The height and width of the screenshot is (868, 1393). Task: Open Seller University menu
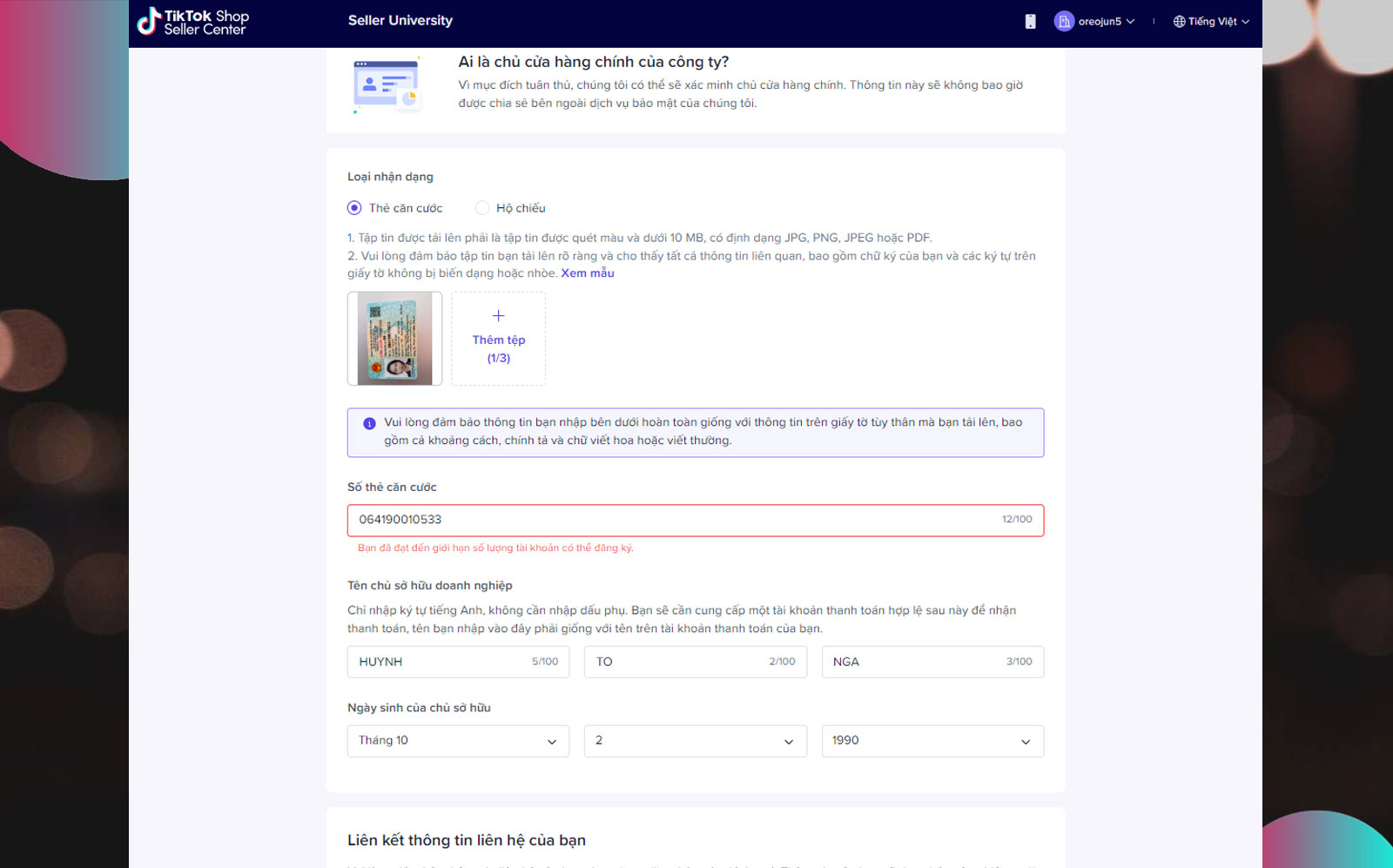pyautogui.click(x=400, y=20)
